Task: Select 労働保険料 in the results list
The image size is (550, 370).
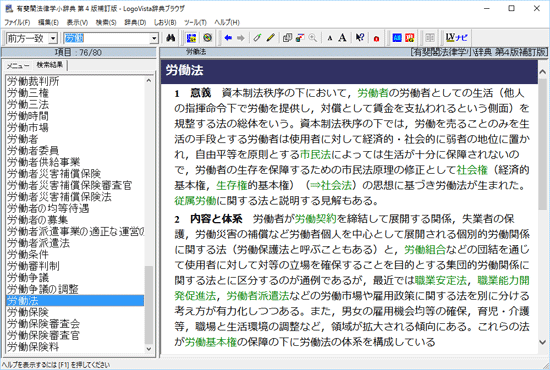Action: (x=33, y=347)
